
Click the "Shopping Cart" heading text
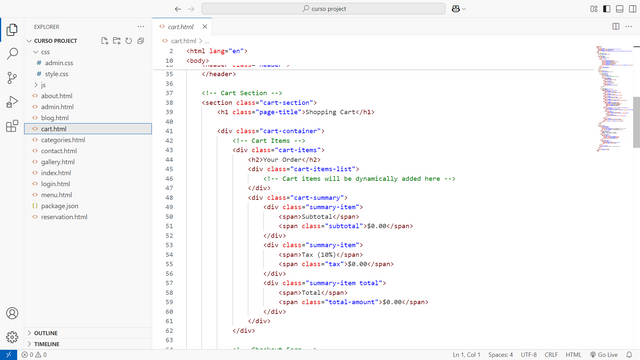[330, 112]
